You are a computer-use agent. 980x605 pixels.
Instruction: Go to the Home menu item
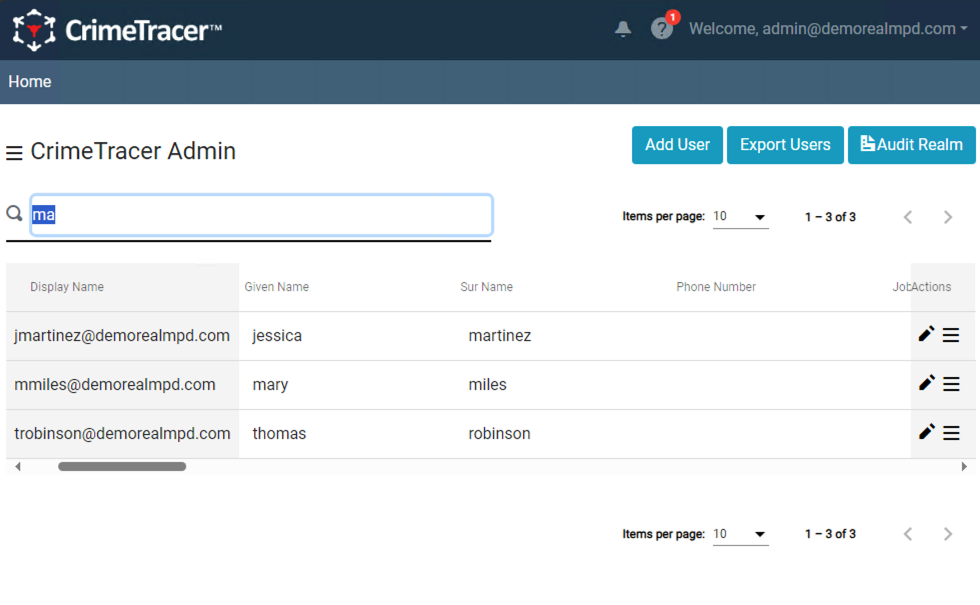coord(29,82)
